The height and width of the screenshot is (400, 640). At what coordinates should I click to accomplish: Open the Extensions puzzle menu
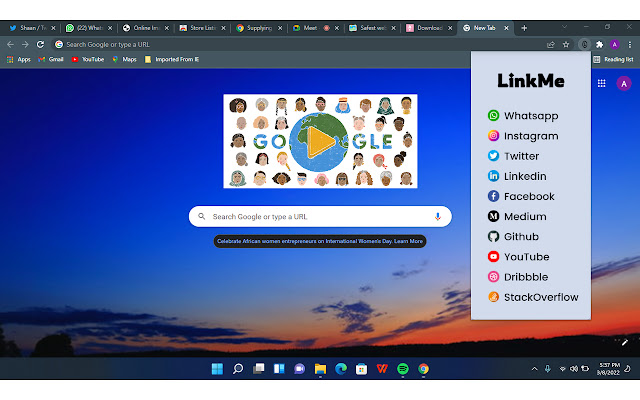[x=599, y=44]
